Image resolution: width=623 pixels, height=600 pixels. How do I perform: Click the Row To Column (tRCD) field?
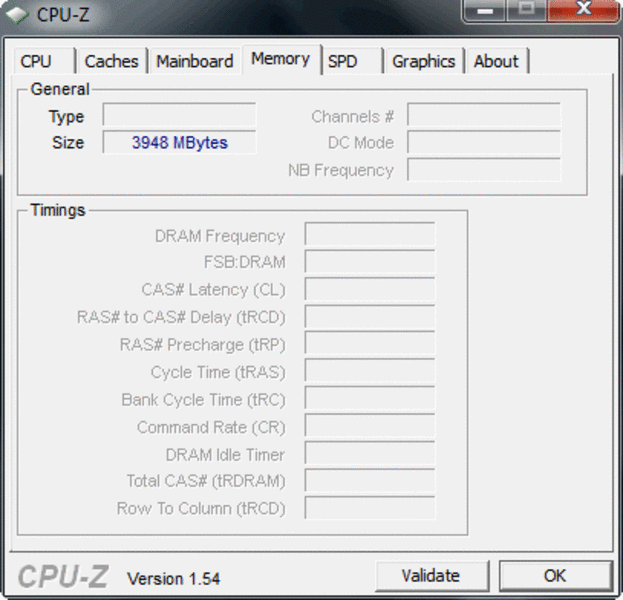tap(370, 508)
